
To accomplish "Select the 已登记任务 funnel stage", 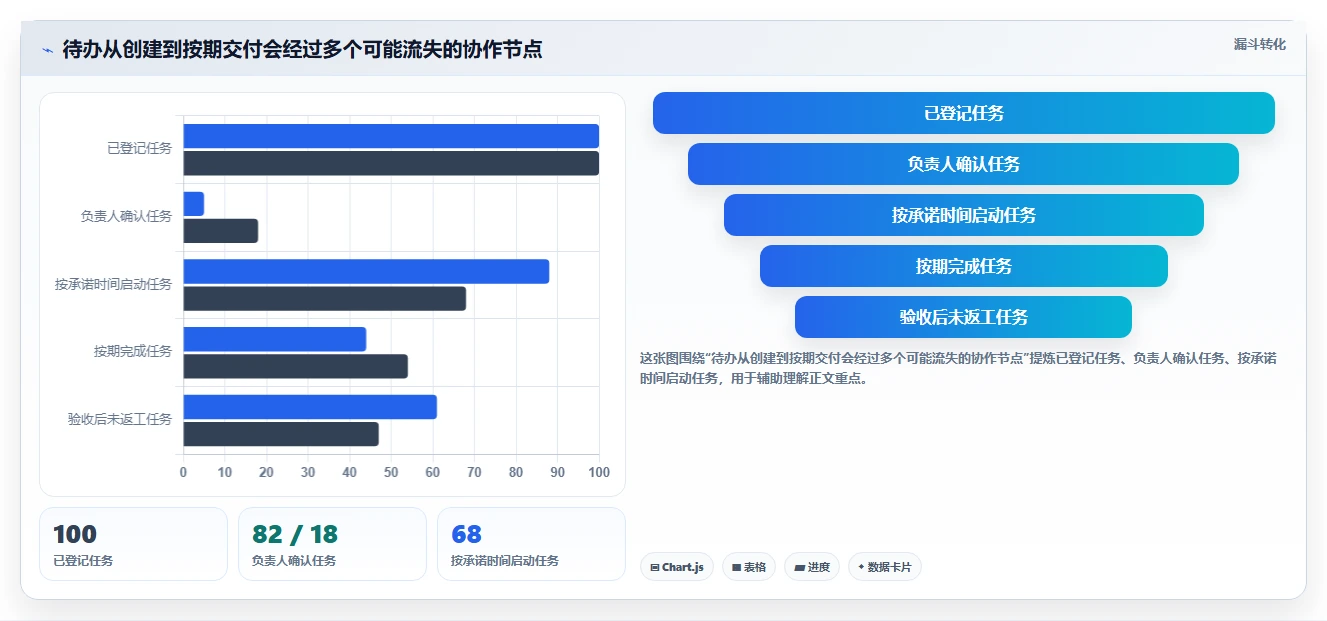I will (x=964, y=113).
